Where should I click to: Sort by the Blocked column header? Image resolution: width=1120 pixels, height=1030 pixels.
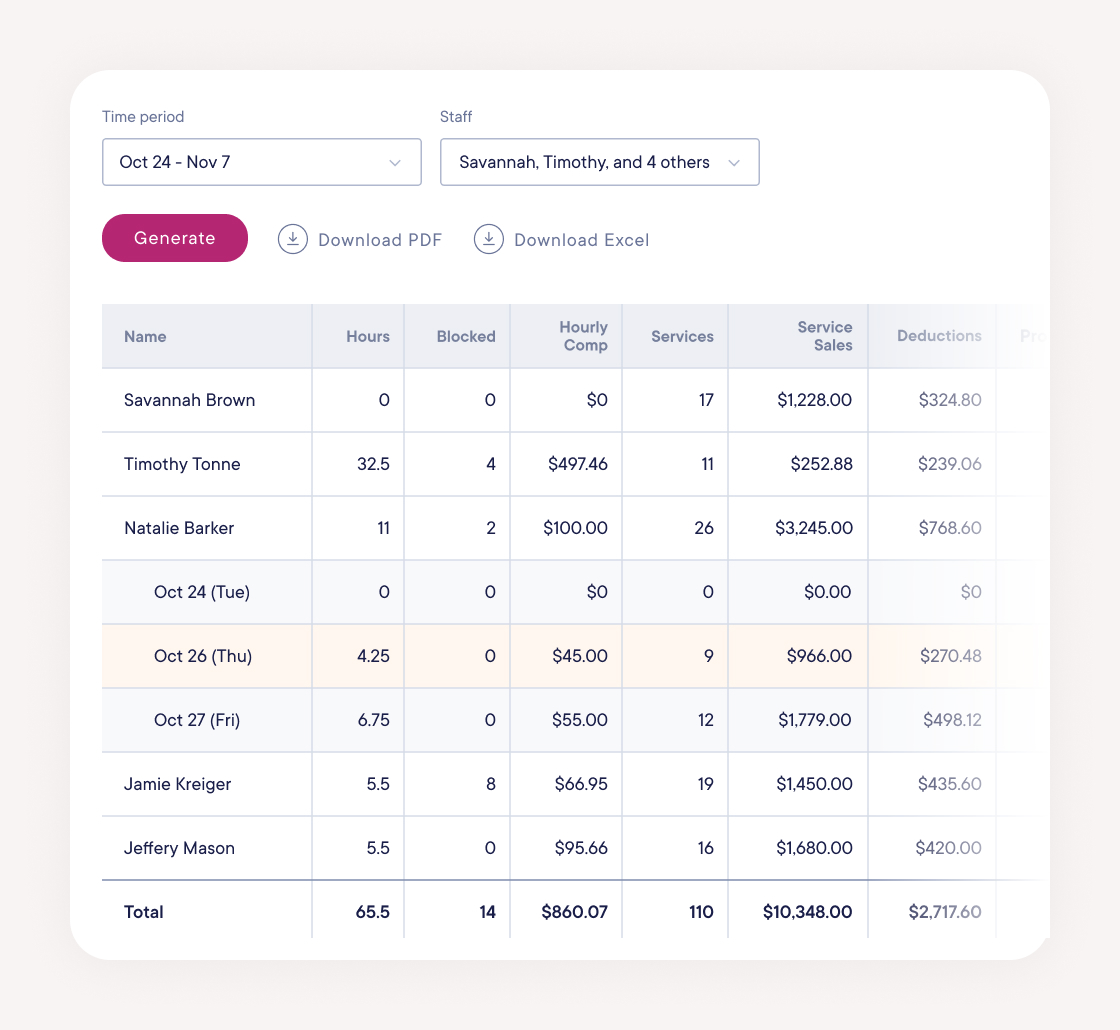[466, 336]
